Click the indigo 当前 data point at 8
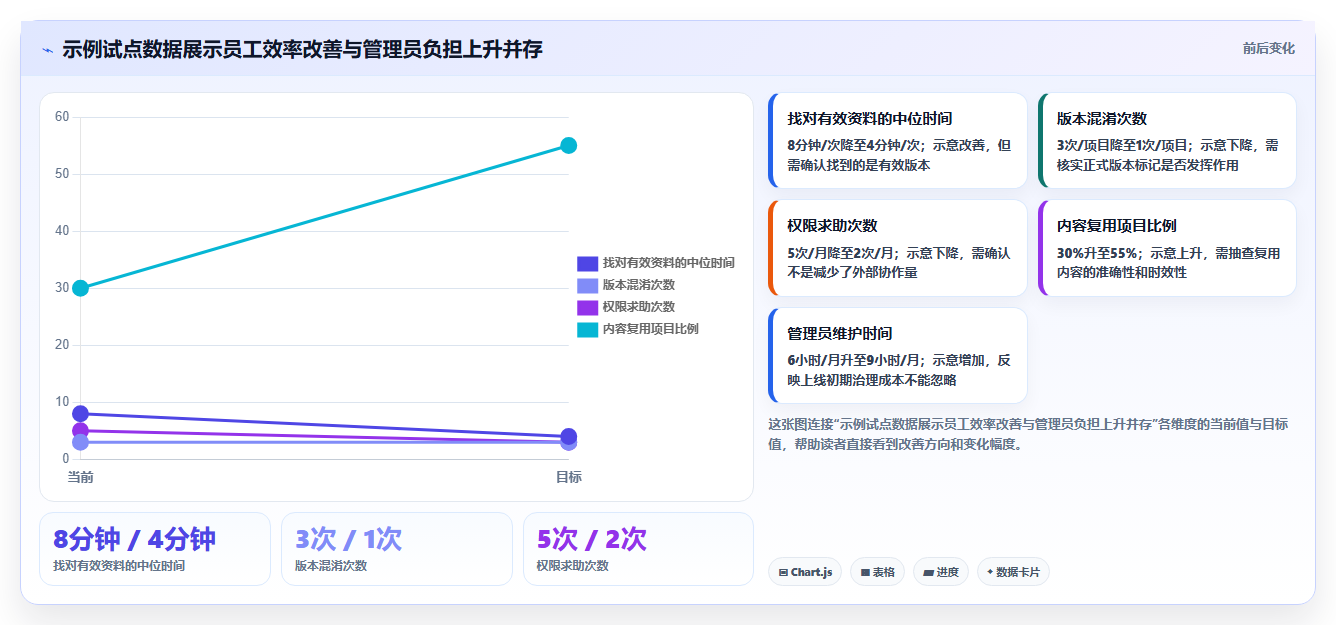Image resolution: width=1336 pixels, height=625 pixels. [80, 413]
